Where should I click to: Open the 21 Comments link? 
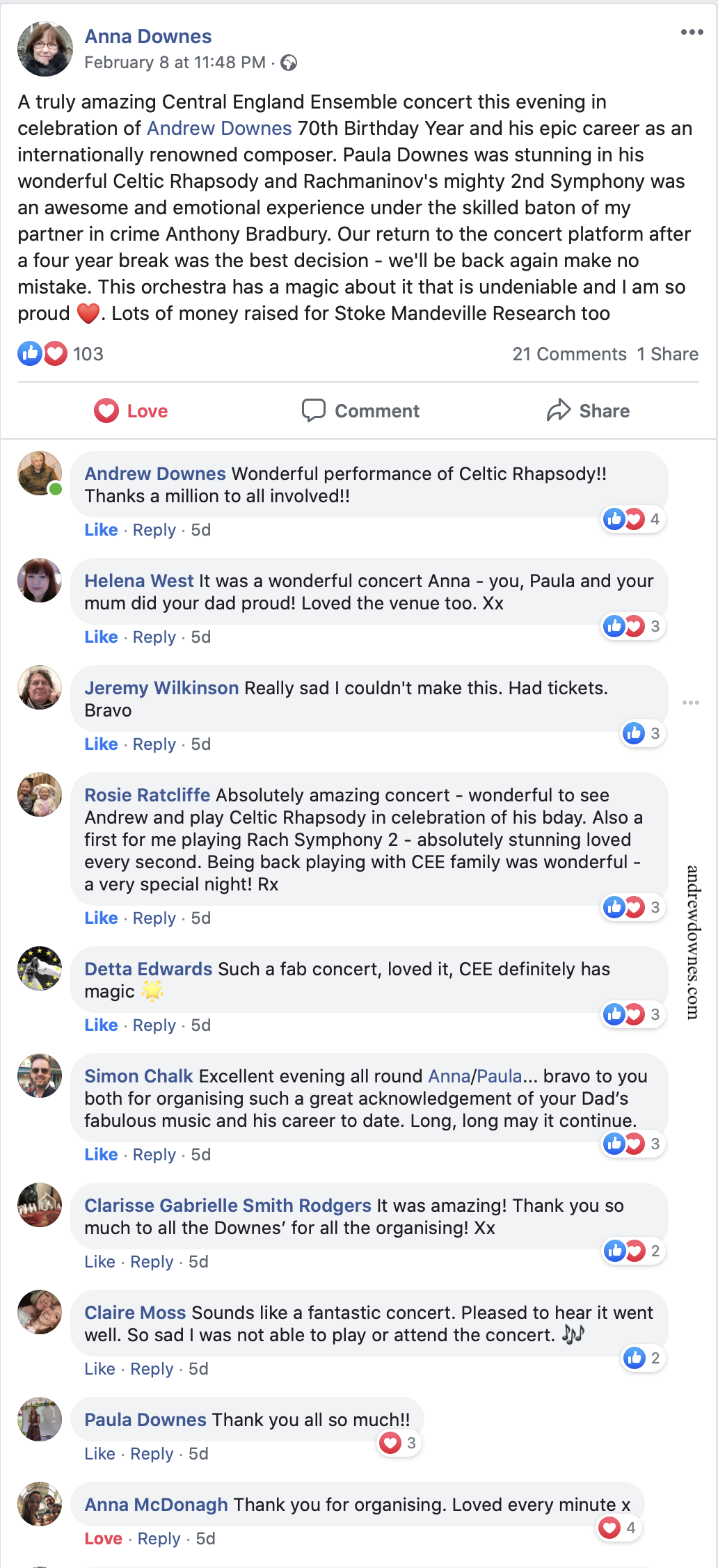[x=569, y=354]
